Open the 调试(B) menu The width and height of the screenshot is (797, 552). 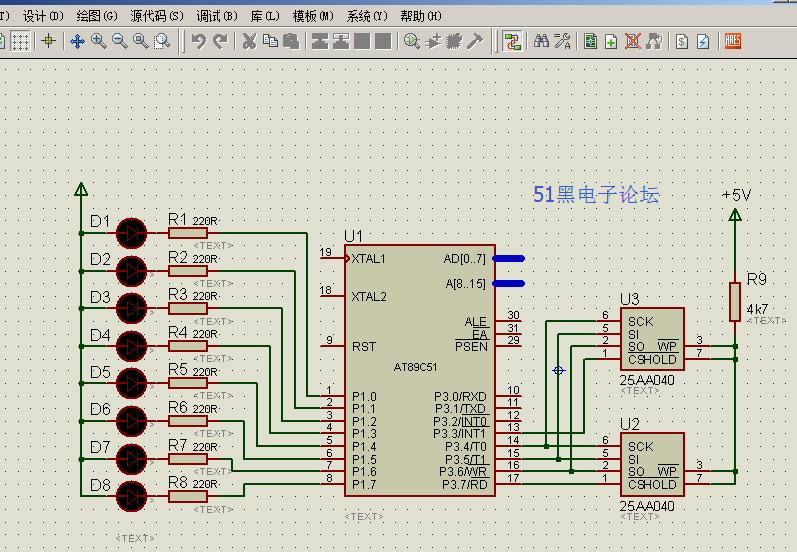pos(217,16)
